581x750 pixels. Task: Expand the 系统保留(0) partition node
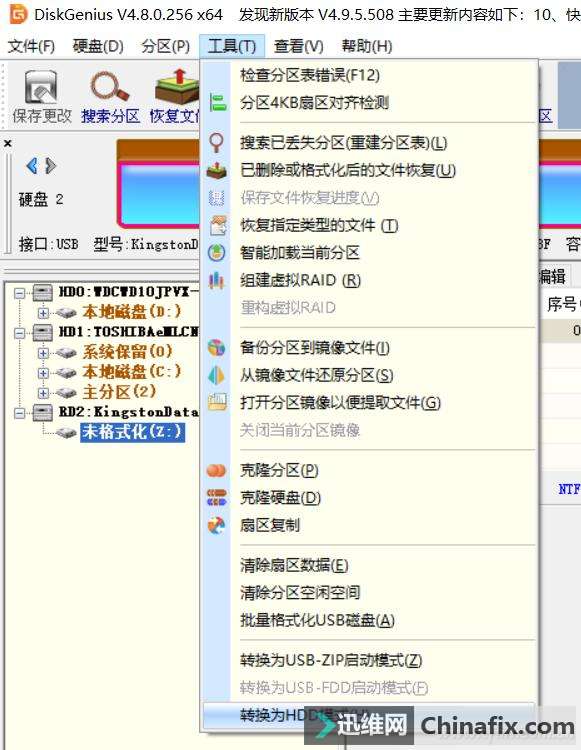(43, 353)
